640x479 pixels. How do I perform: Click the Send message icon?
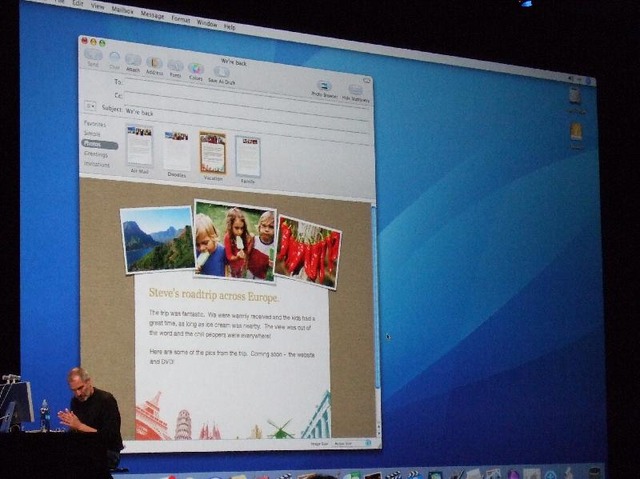[93, 56]
